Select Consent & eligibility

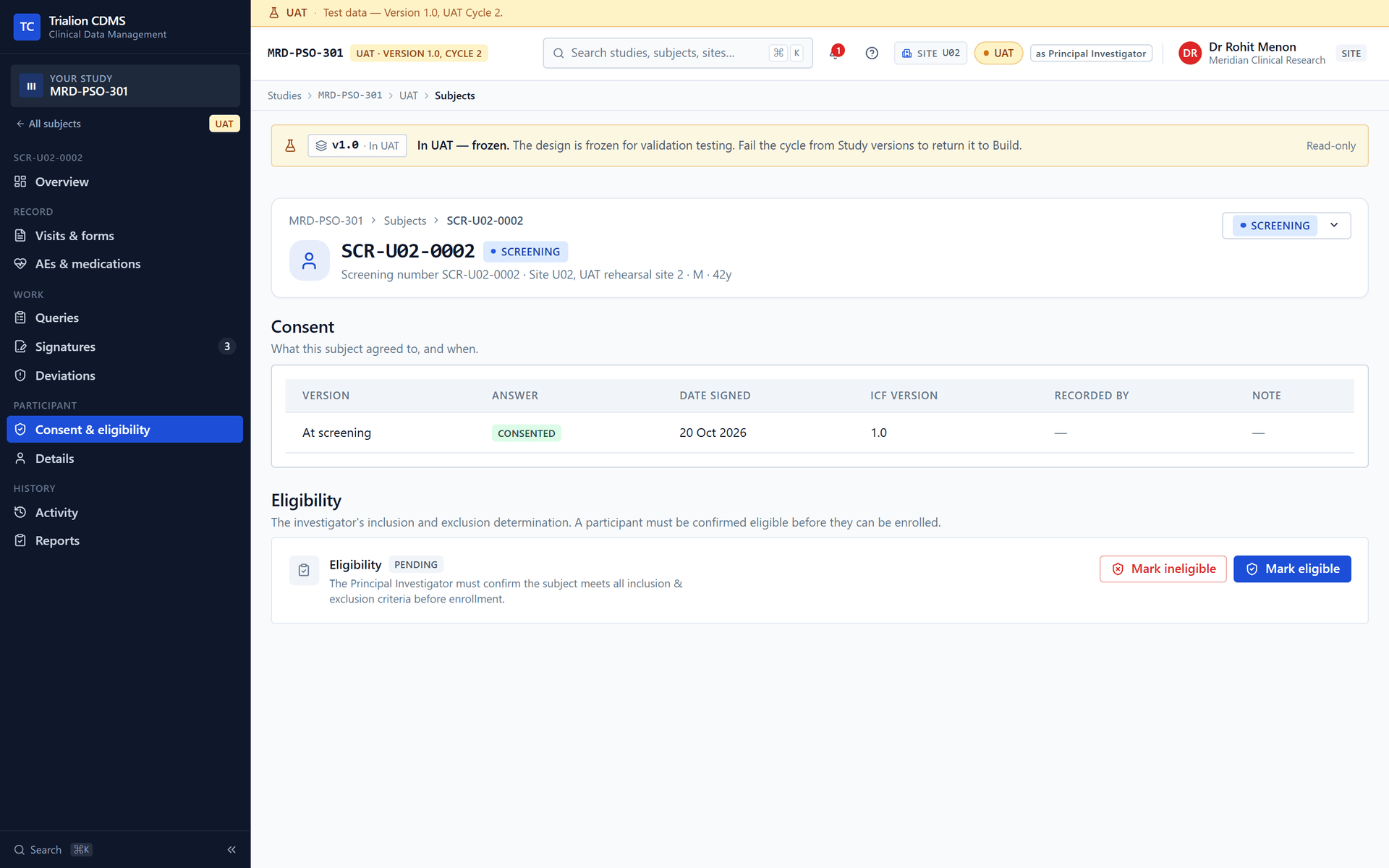(124, 430)
